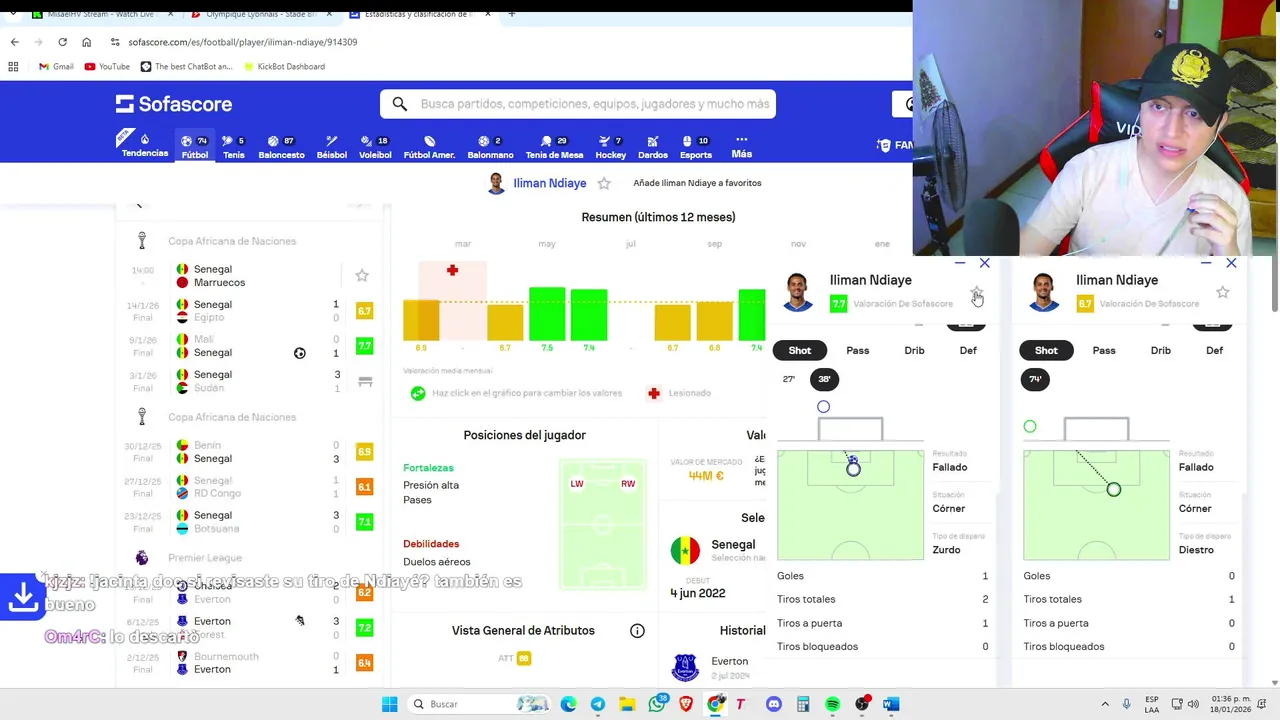The width and height of the screenshot is (1280, 720).
Task: Reload the browser page
Action: [62, 42]
